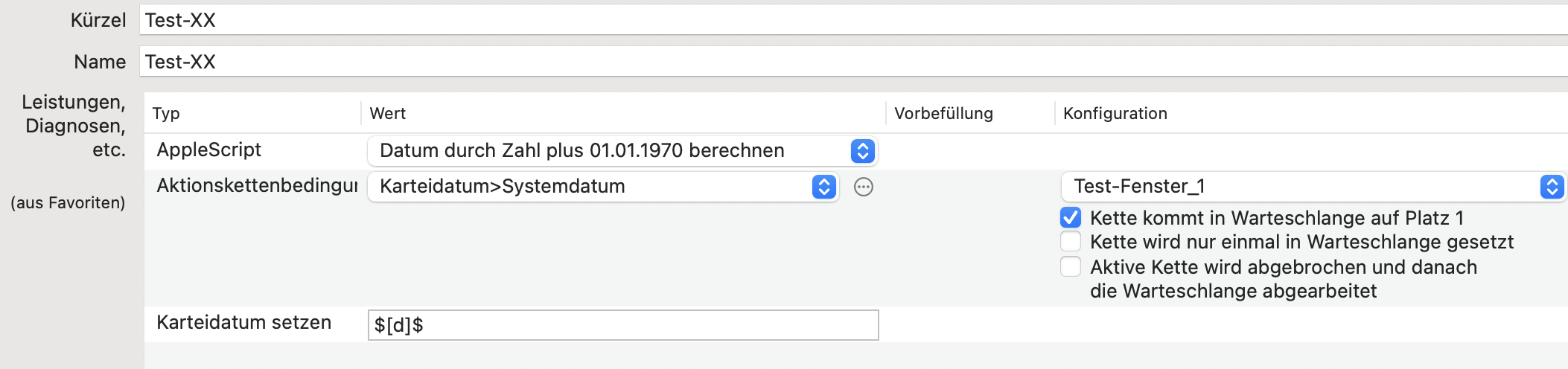
Task: Click blue arrows on Karteidatum>Systemdatum selector
Action: pyautogui.click(x=823, y=187)
